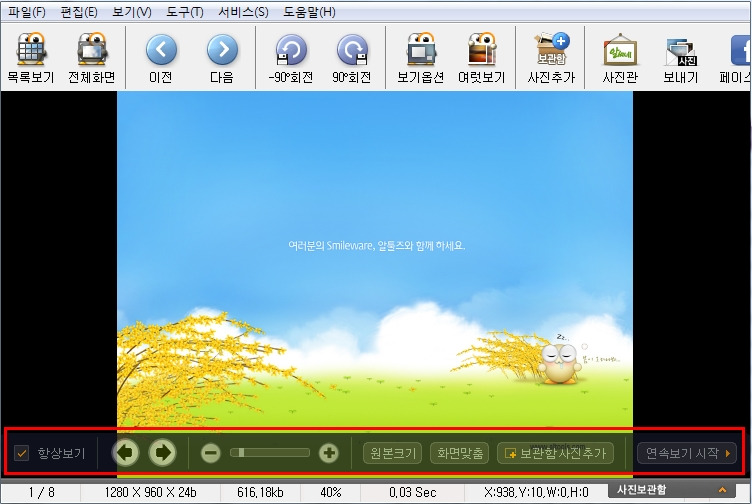Click 보관함사진추가 button
This screenshot has width=752, height=504.
[x=556, y=453]
